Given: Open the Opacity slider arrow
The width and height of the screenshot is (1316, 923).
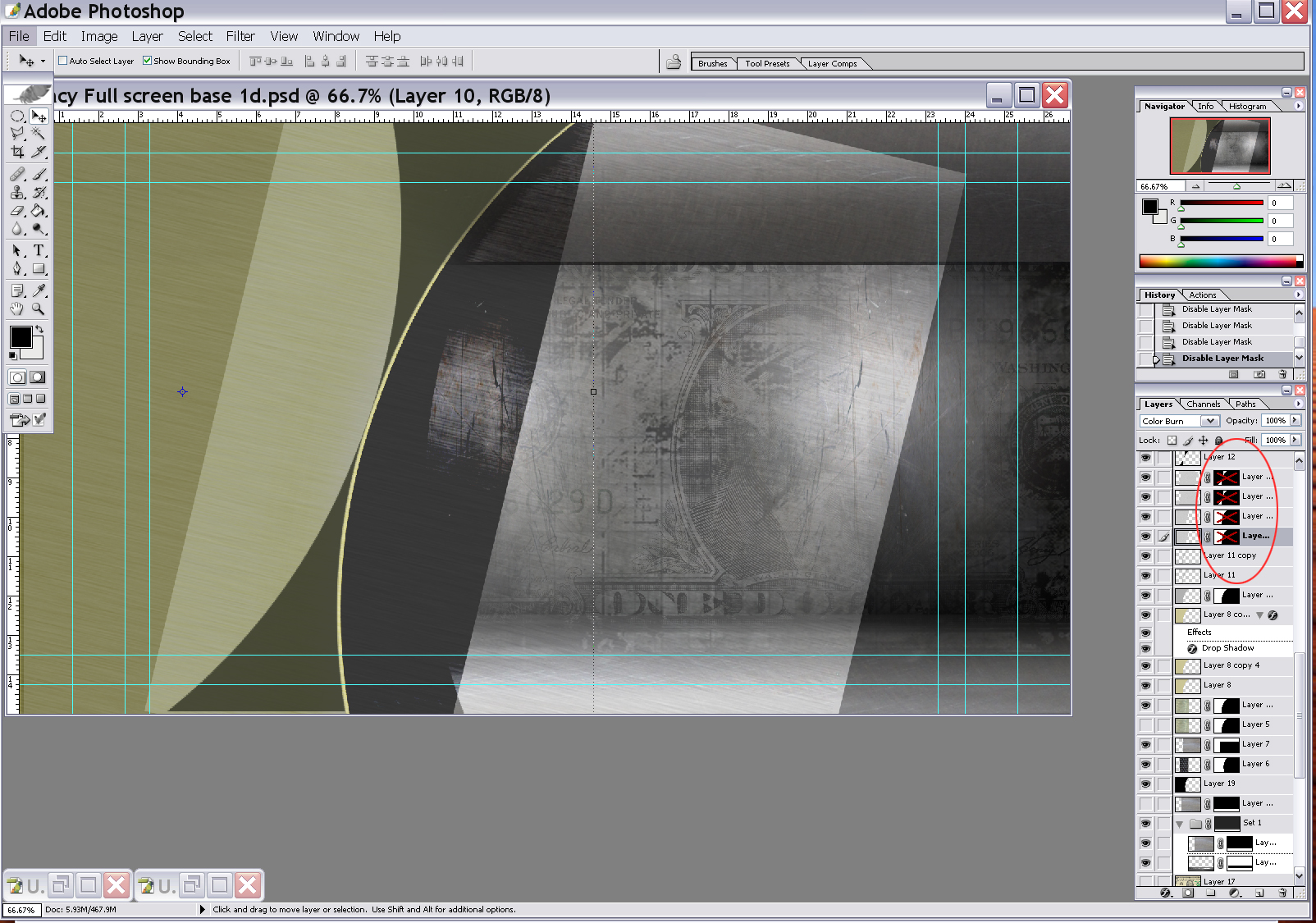Looking at the screenshot, I should tap(1295, 420).
